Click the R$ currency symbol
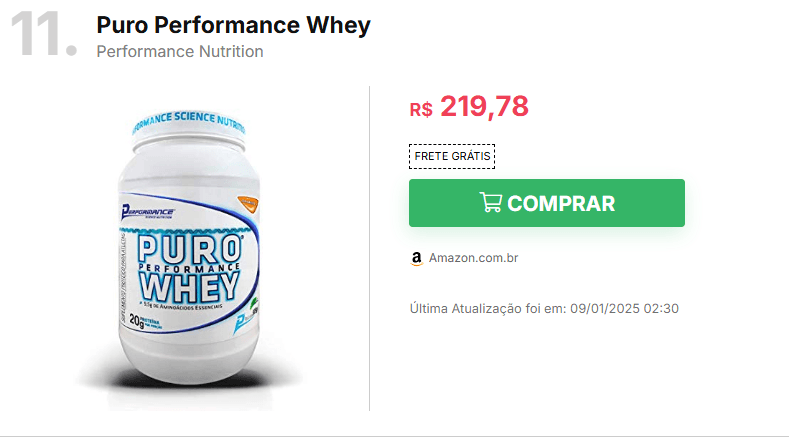 tap(421, 109)
